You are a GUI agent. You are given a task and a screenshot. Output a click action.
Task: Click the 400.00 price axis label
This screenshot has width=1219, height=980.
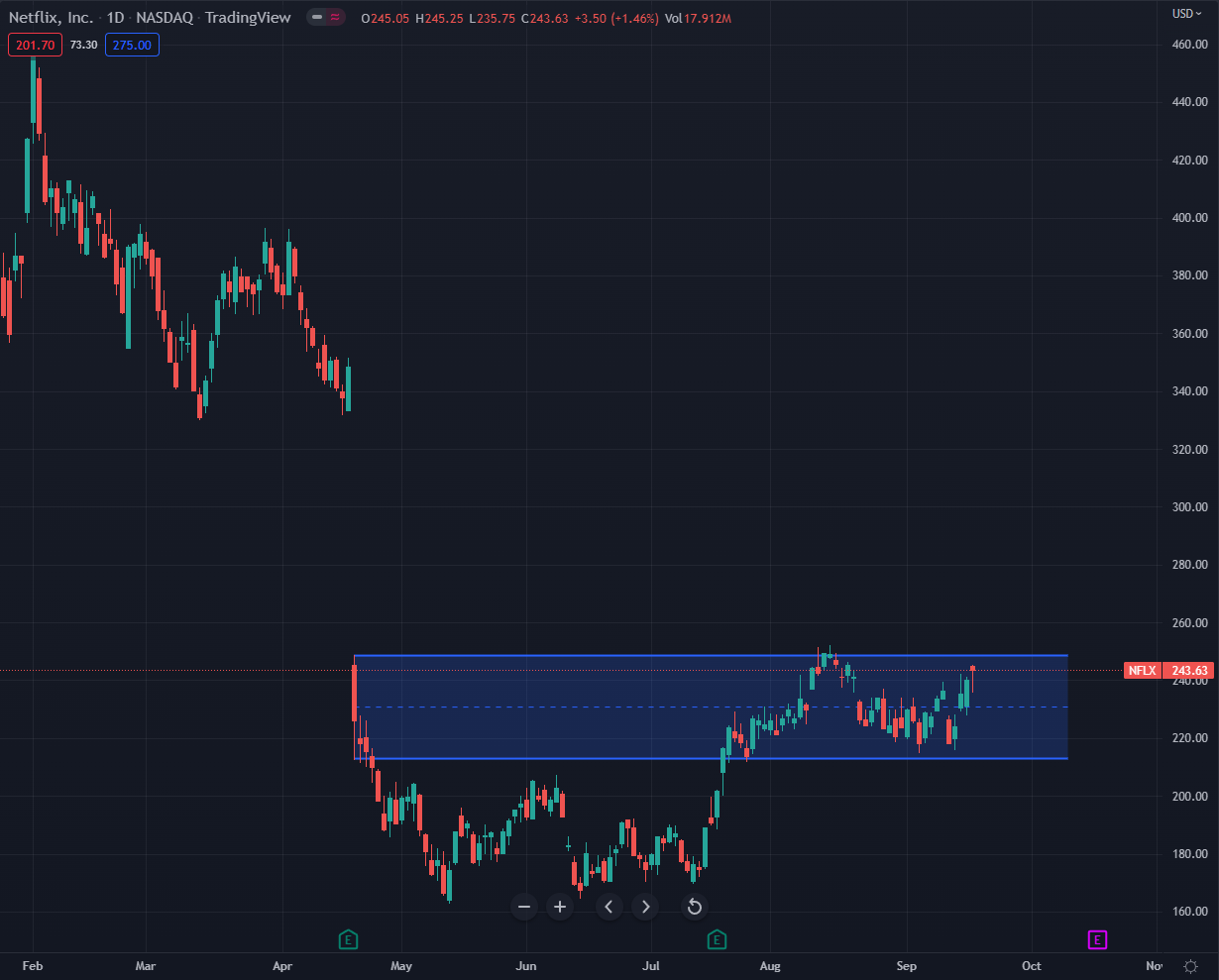tap(1188, 218)
